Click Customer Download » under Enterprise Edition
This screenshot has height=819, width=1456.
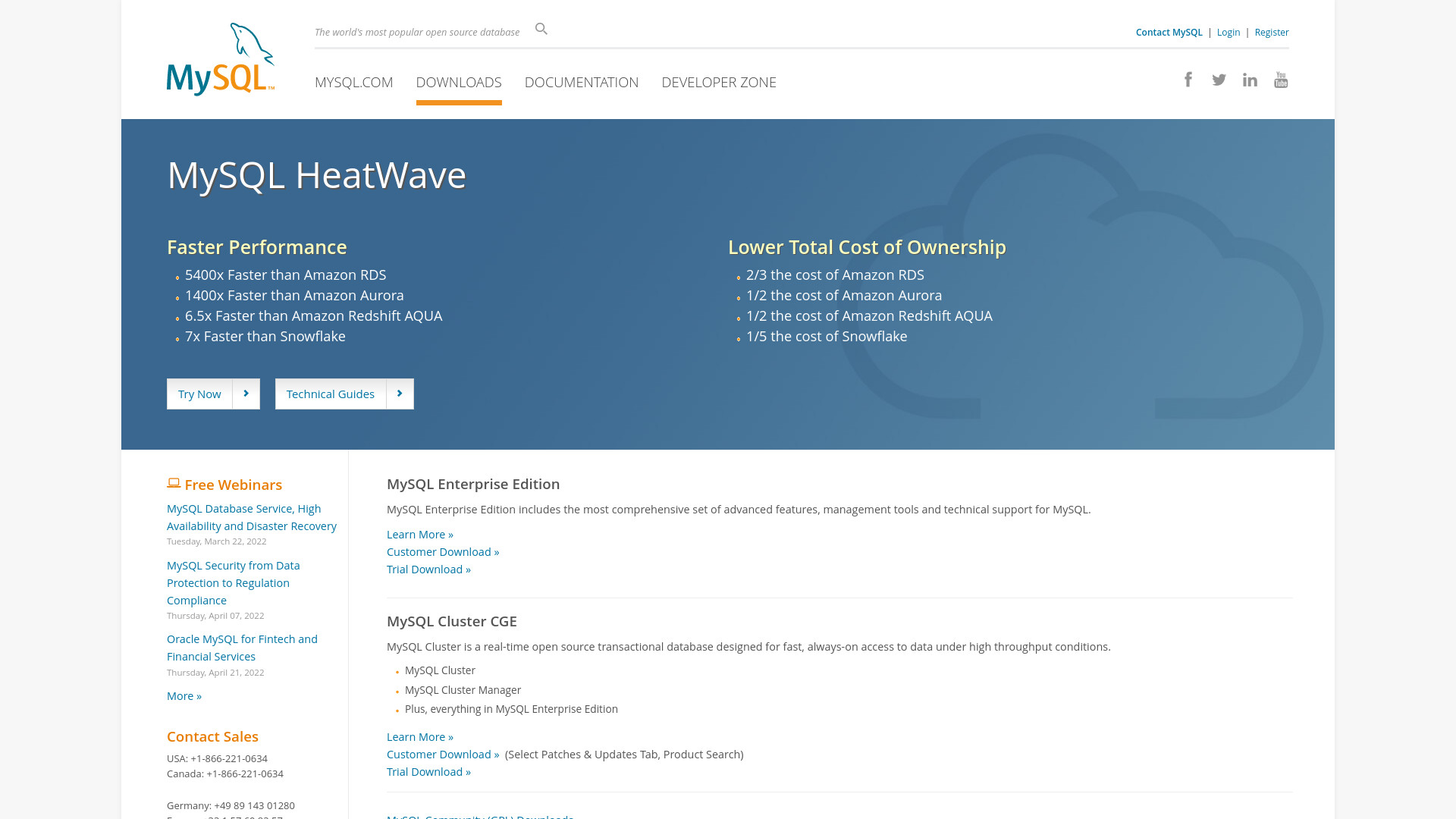443,551
